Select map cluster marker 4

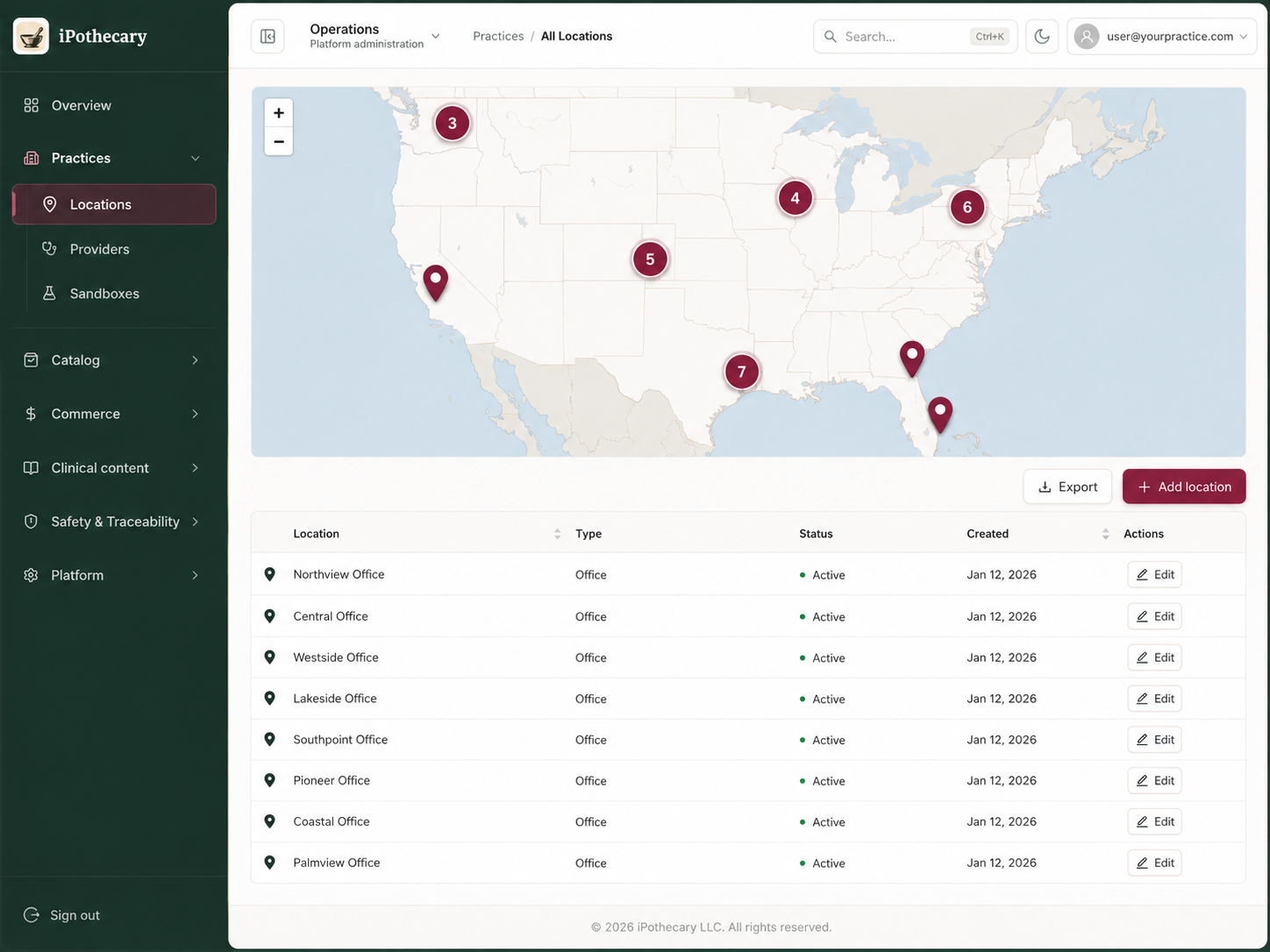click(796, 198)
